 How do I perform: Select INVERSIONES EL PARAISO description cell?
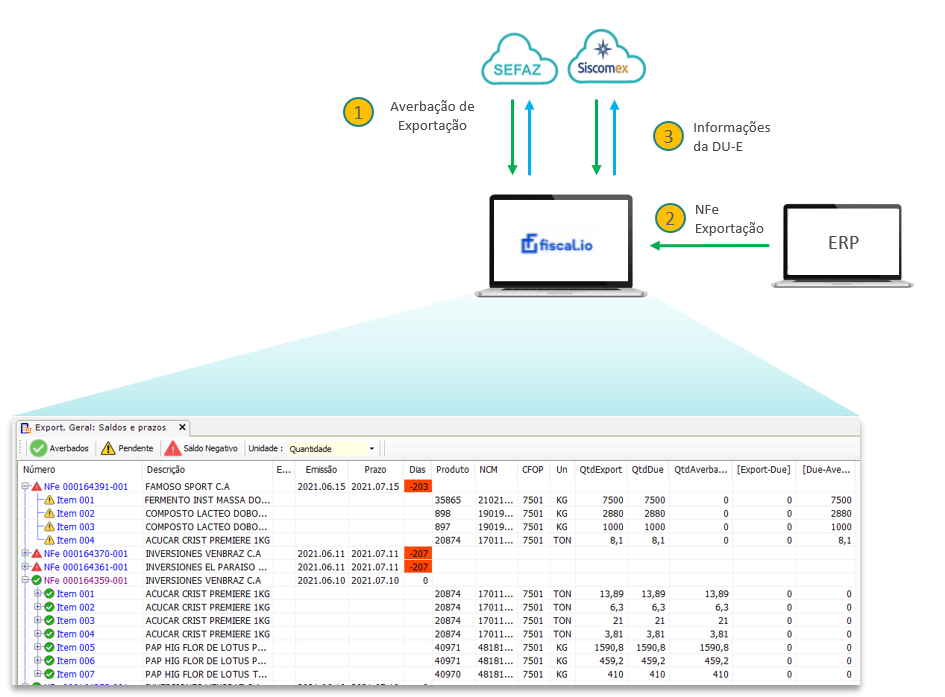[207, 567]
